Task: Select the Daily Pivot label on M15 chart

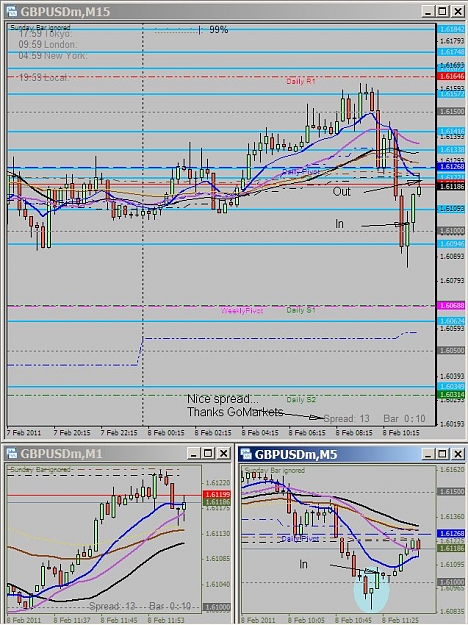Action: [301, 171]
